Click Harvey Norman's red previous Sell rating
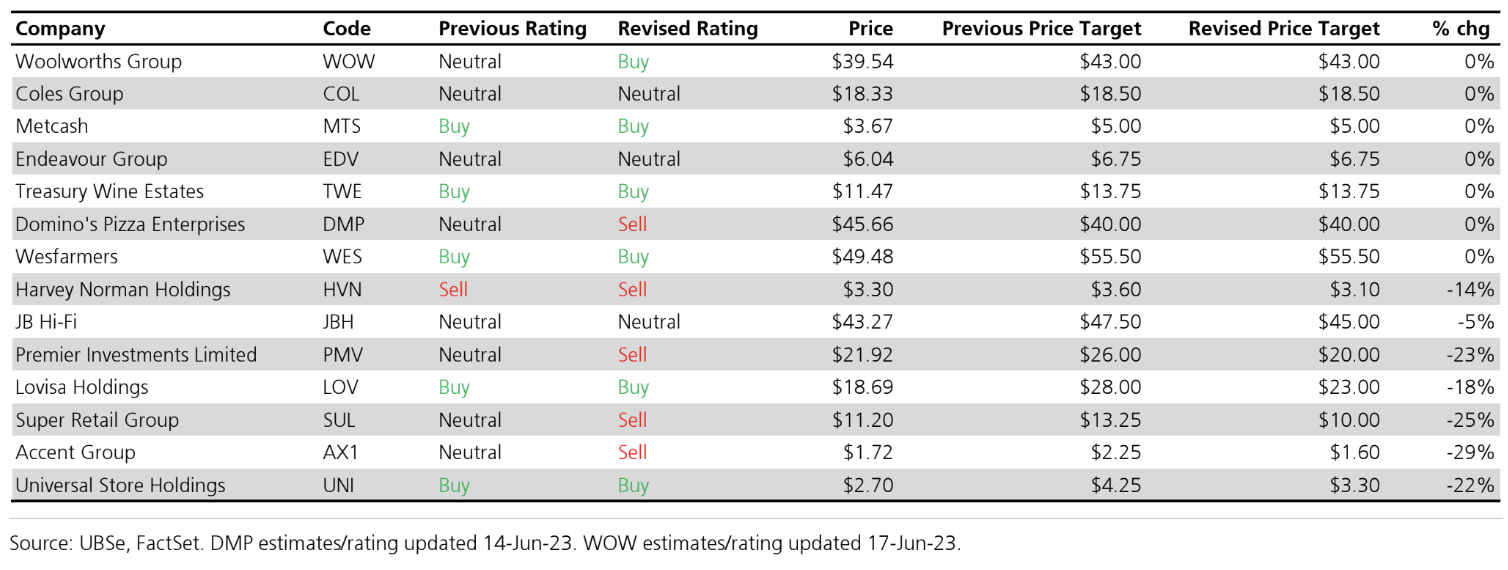This screenshot has height=570, width=1508. [453, 290]
